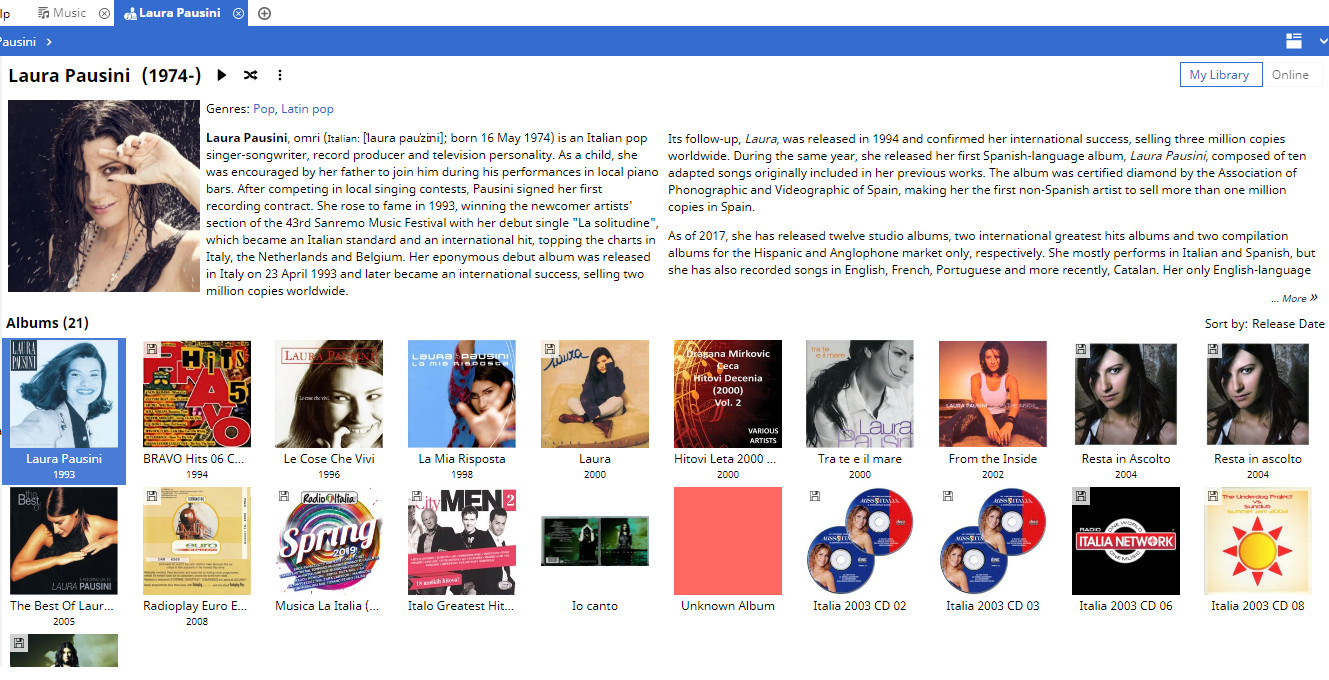This screenshot has width=1329, height=680.
Task: Close the Music tab
Action: point(105,13)
